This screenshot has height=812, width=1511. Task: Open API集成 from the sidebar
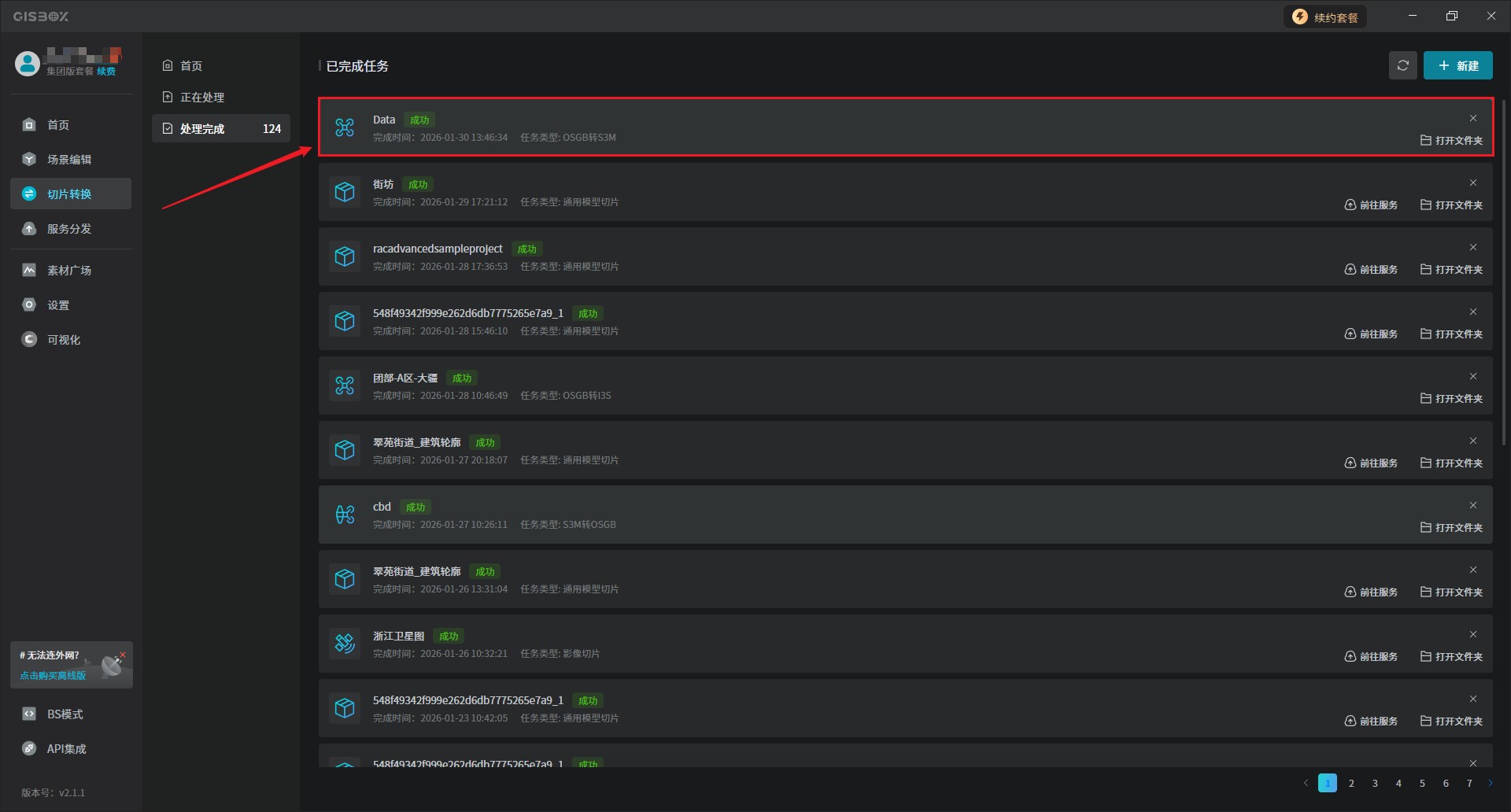[x=67, y=749]
